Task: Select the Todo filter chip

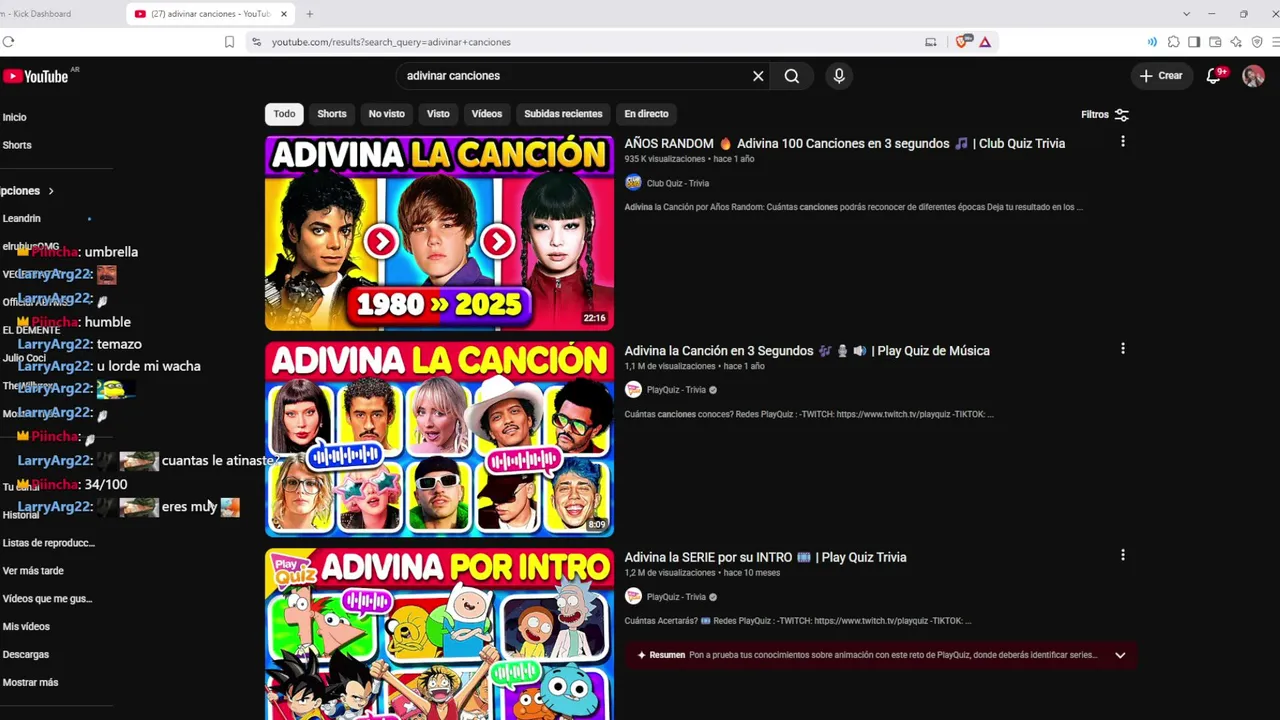Action: pos(284,114)
